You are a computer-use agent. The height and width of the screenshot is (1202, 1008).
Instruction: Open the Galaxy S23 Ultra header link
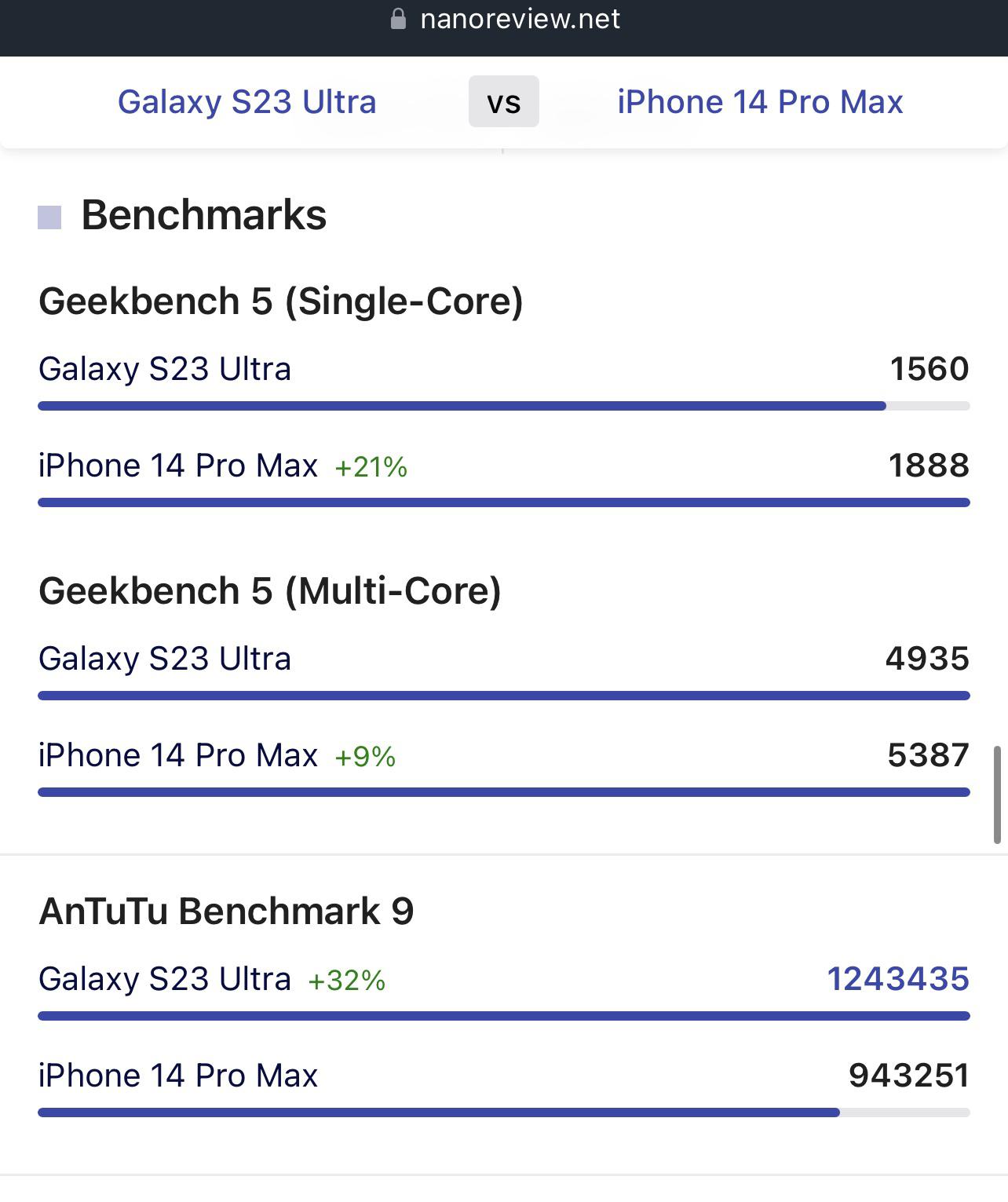click(247, 102)
